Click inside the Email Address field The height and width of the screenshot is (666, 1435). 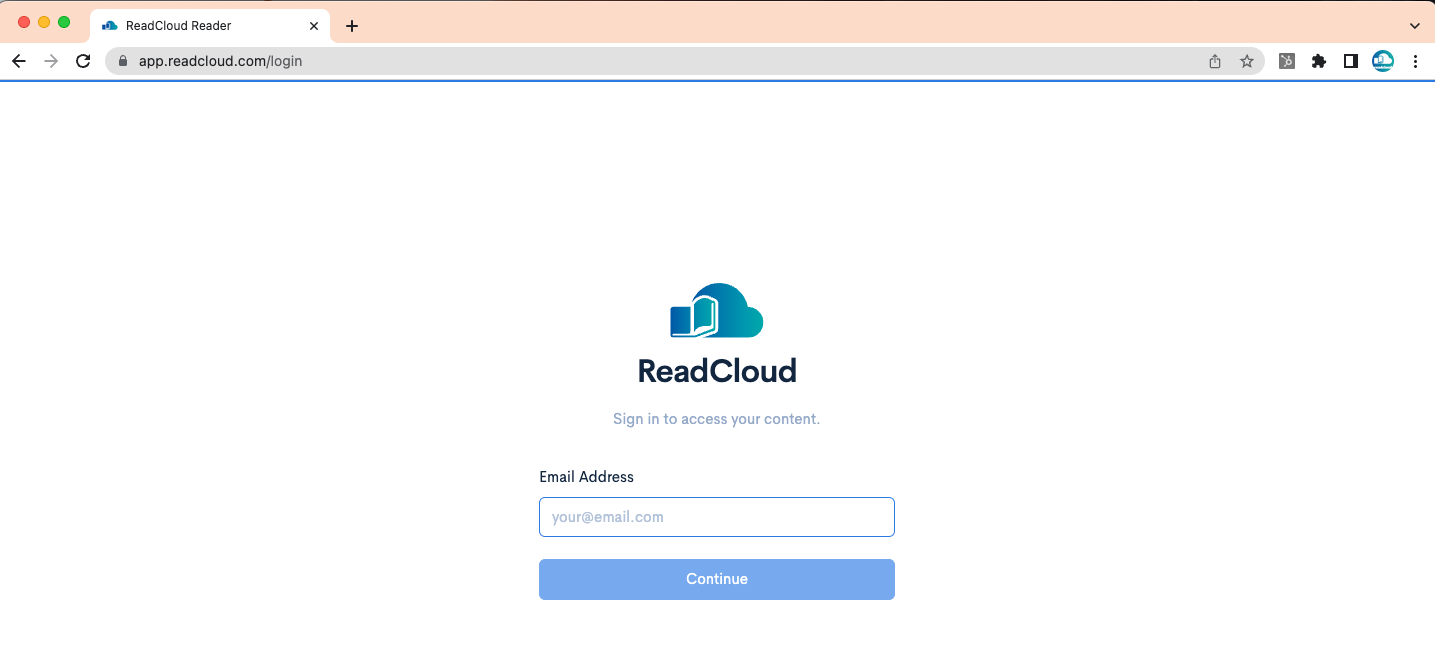coord(716,517)
